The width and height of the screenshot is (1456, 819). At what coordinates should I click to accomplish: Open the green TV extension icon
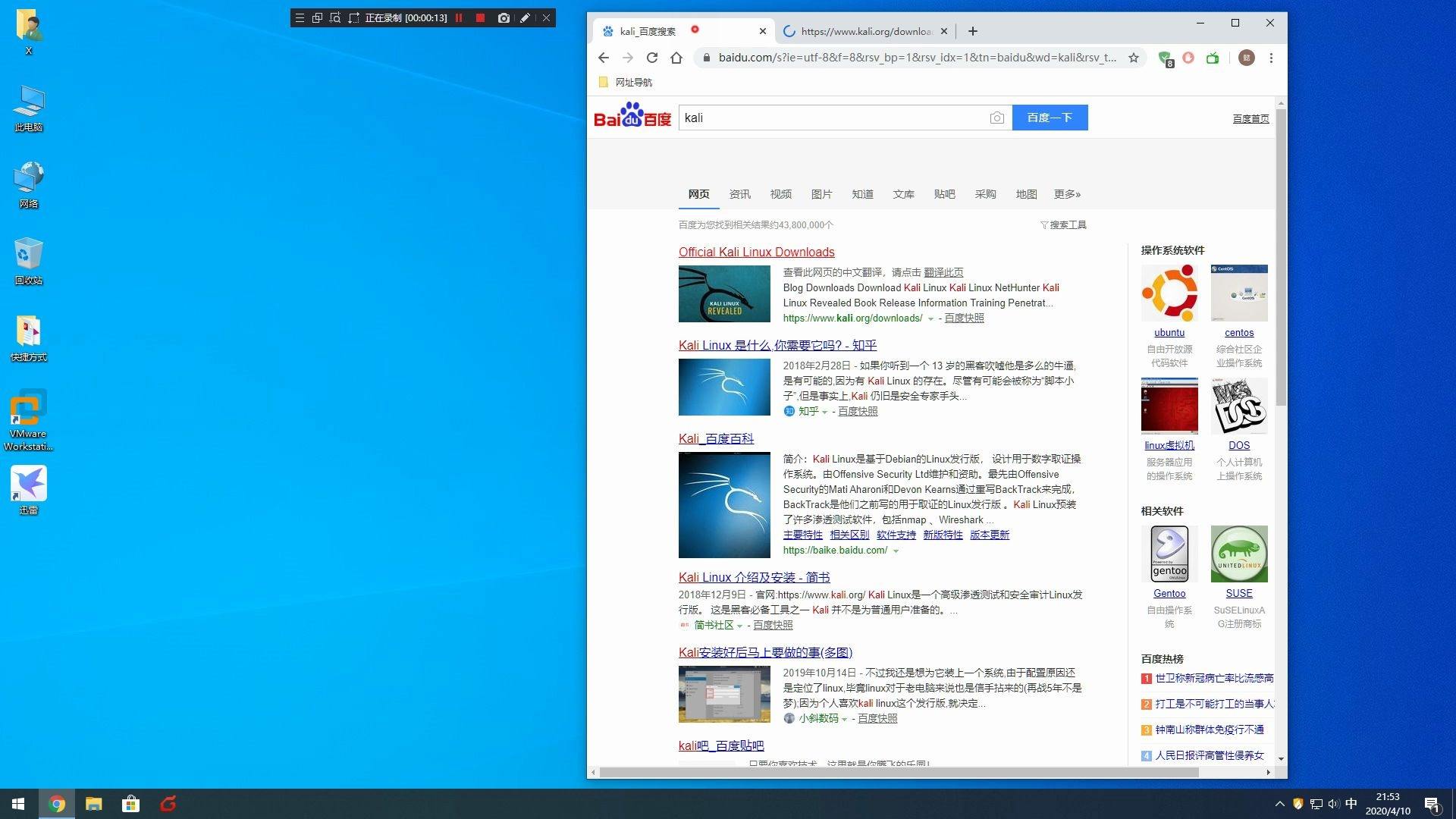[1213, 58]
